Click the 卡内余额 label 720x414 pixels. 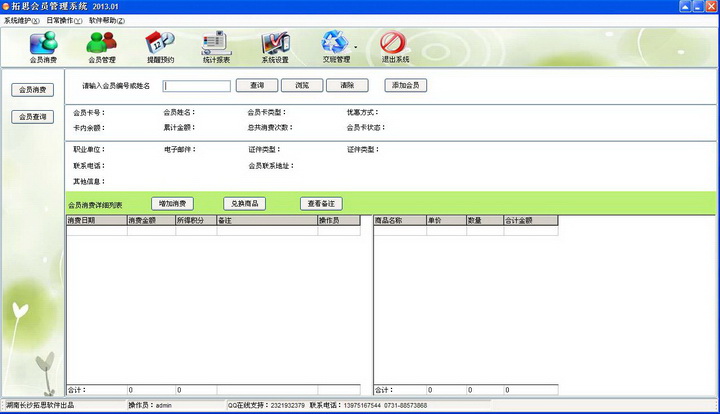[x=89, y=128]
